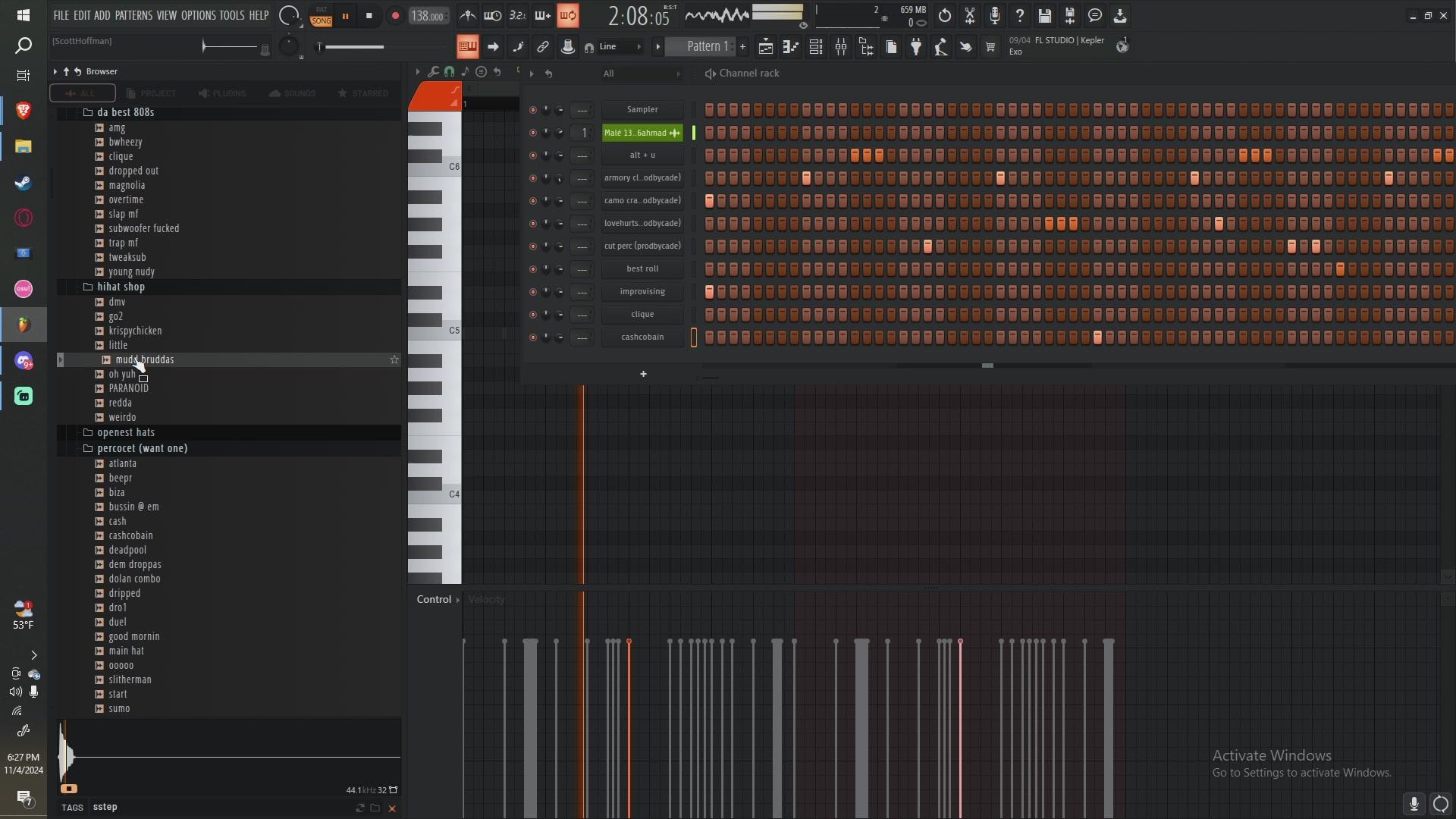The image size is (1456, 819).
Task: Open the Control event type dropdown
Action: pos(438,599)
